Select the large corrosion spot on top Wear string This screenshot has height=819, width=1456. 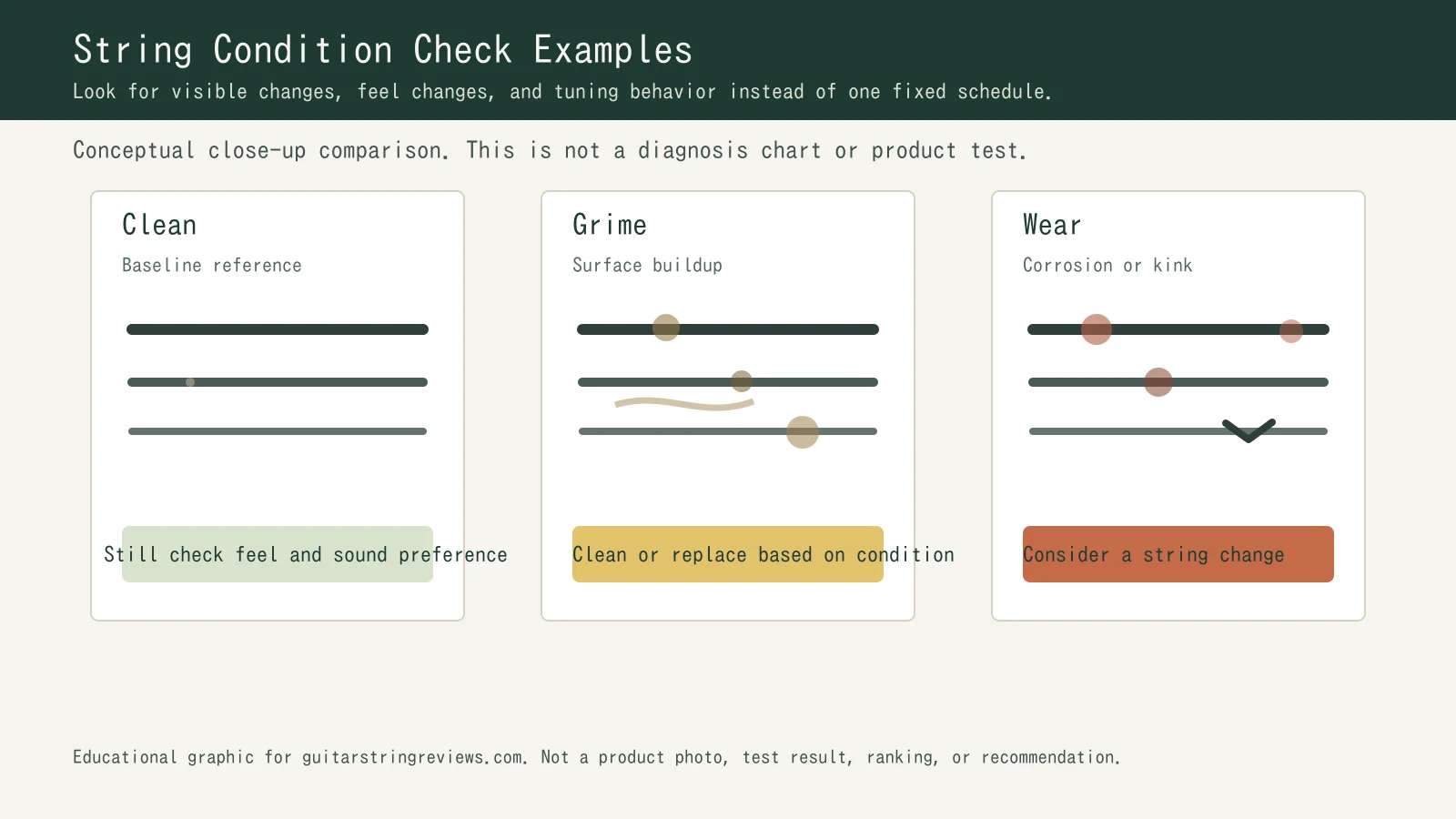[1096, 329]
